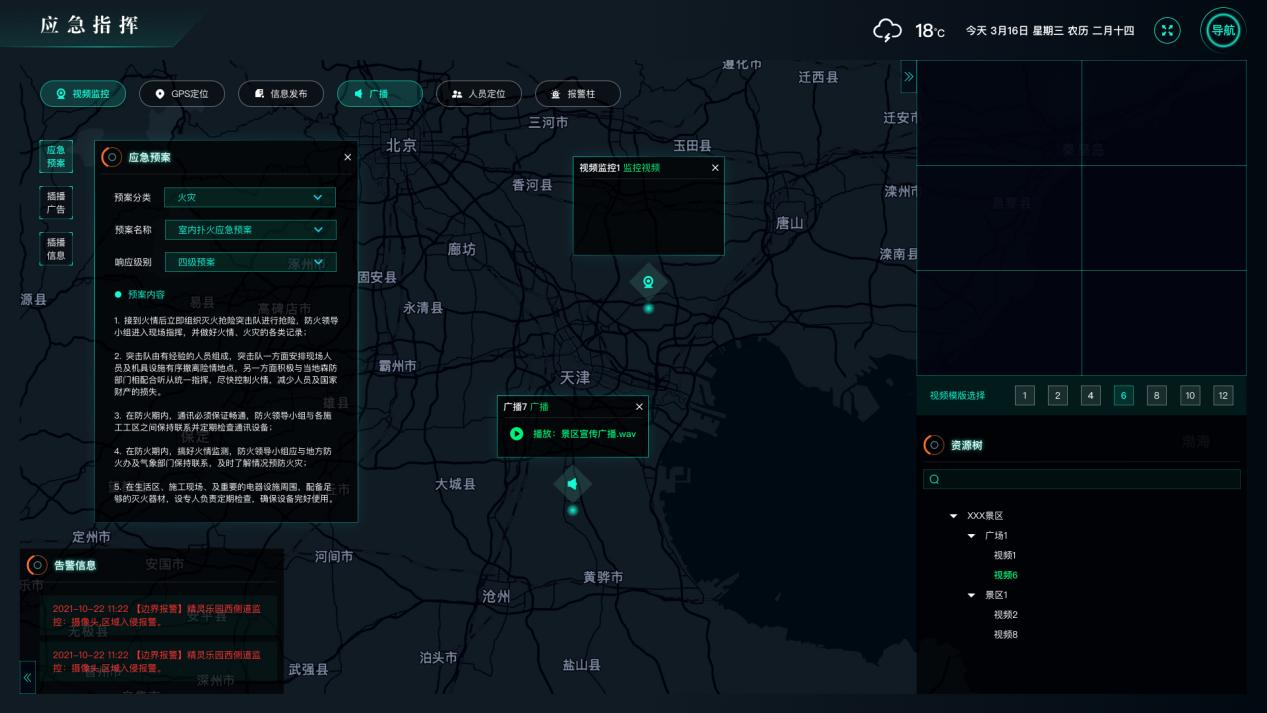1267x713 pixels.
Task: Toggle the 人员定位 layer button
Action: 478,94
